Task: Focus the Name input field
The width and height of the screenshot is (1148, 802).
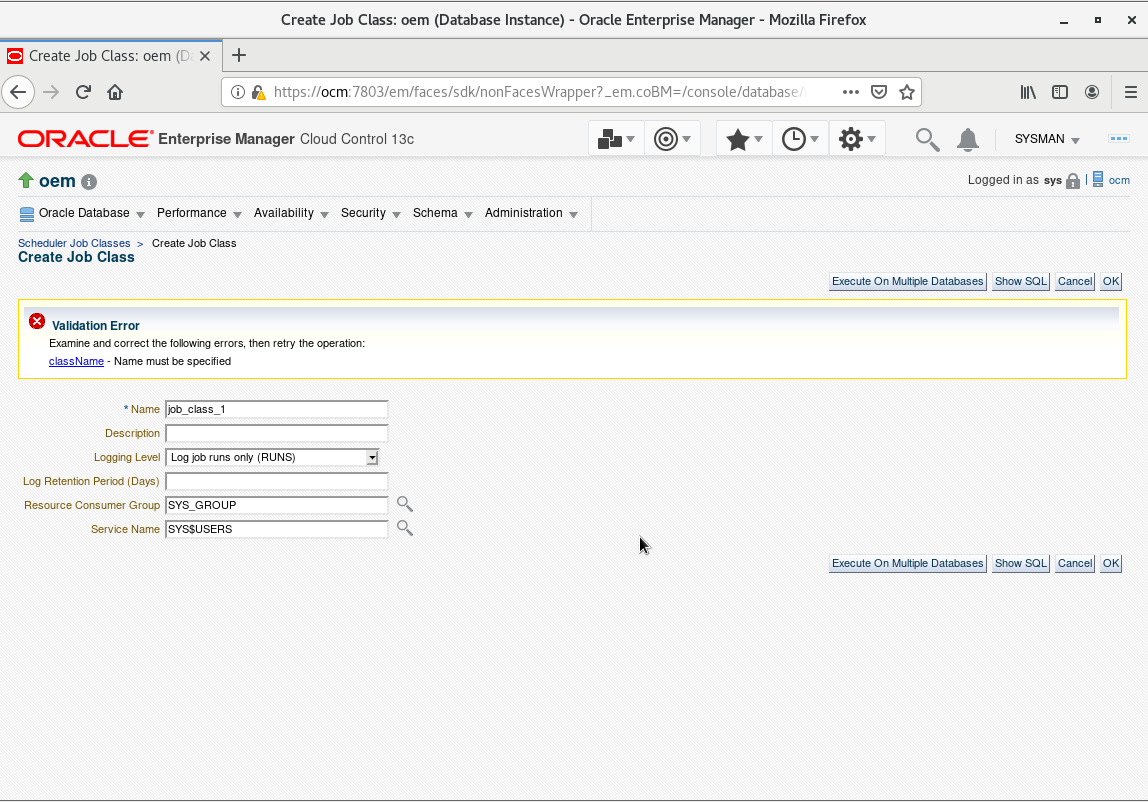Action: [277, 409]
